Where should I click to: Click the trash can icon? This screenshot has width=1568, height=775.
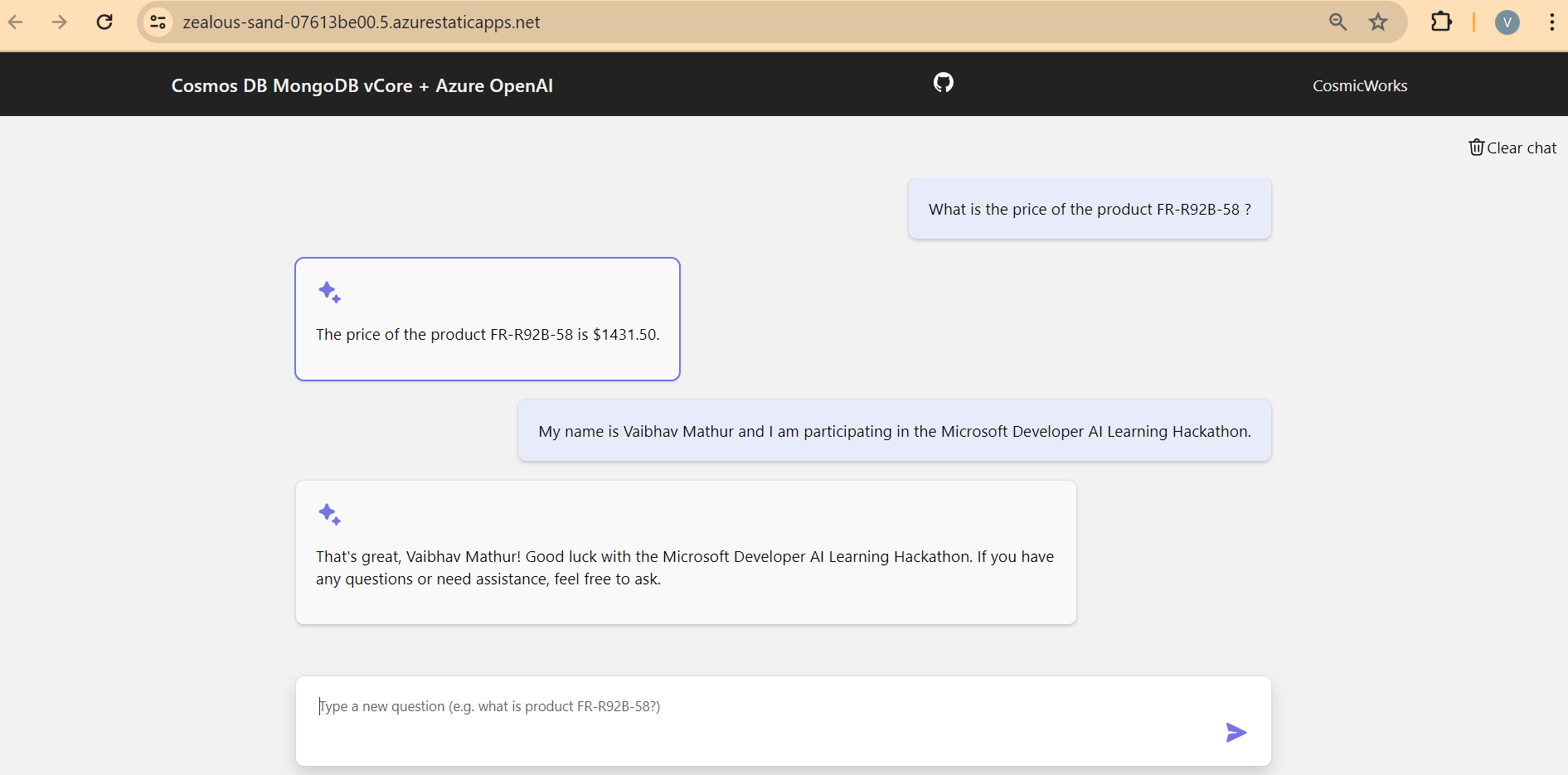tap(1476, 148)
